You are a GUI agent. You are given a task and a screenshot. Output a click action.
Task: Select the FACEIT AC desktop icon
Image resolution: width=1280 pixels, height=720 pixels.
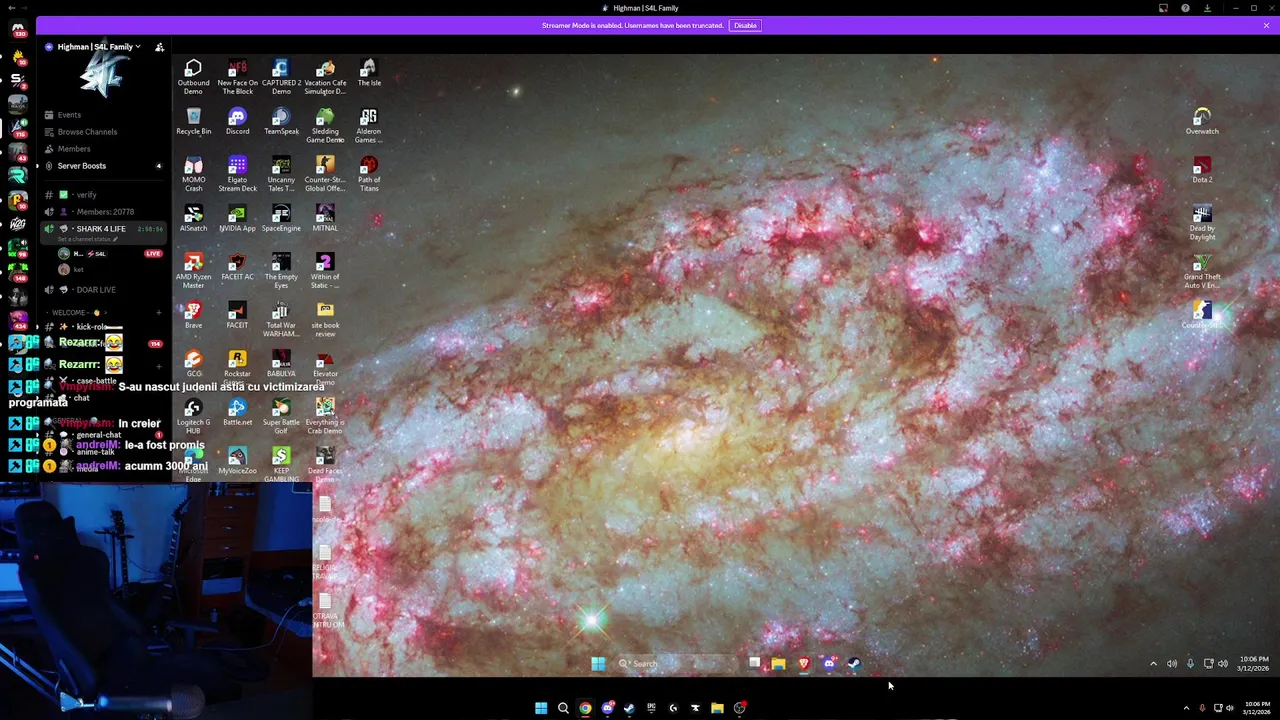(237, 267)
